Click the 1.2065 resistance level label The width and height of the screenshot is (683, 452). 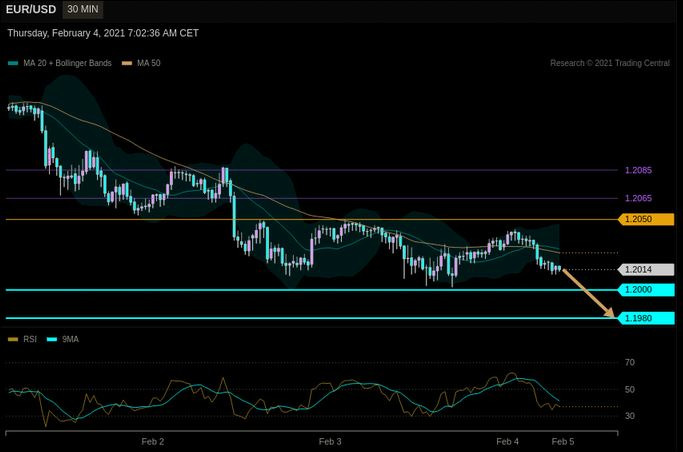click(x=638, y=198)
